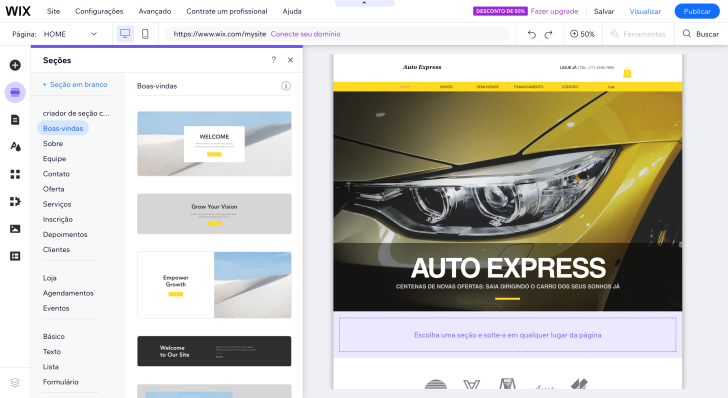Click the FINANCIAMENTO item in site navigation
Image resolution: width=728 pixels, height=398 pixels.
click(x=528, y=87)
